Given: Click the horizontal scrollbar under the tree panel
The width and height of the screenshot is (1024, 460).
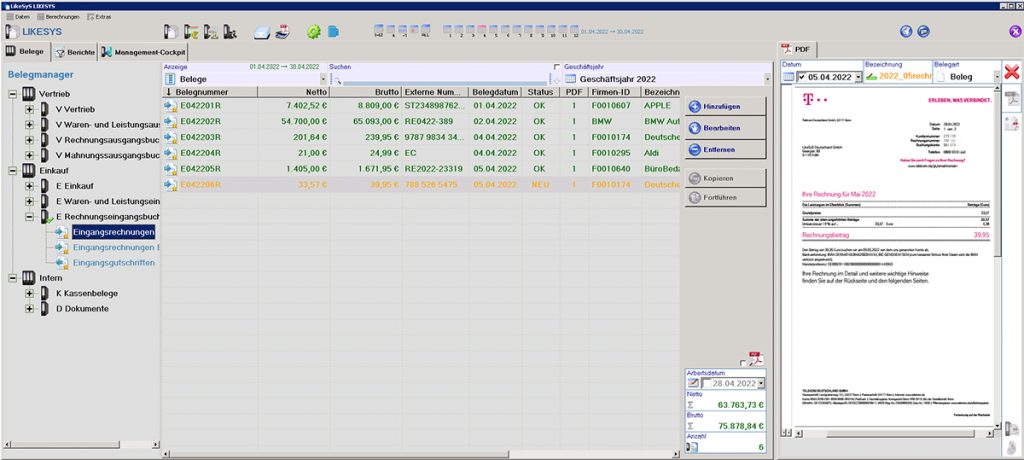Looking at the screenshot, I should (80, 444).
